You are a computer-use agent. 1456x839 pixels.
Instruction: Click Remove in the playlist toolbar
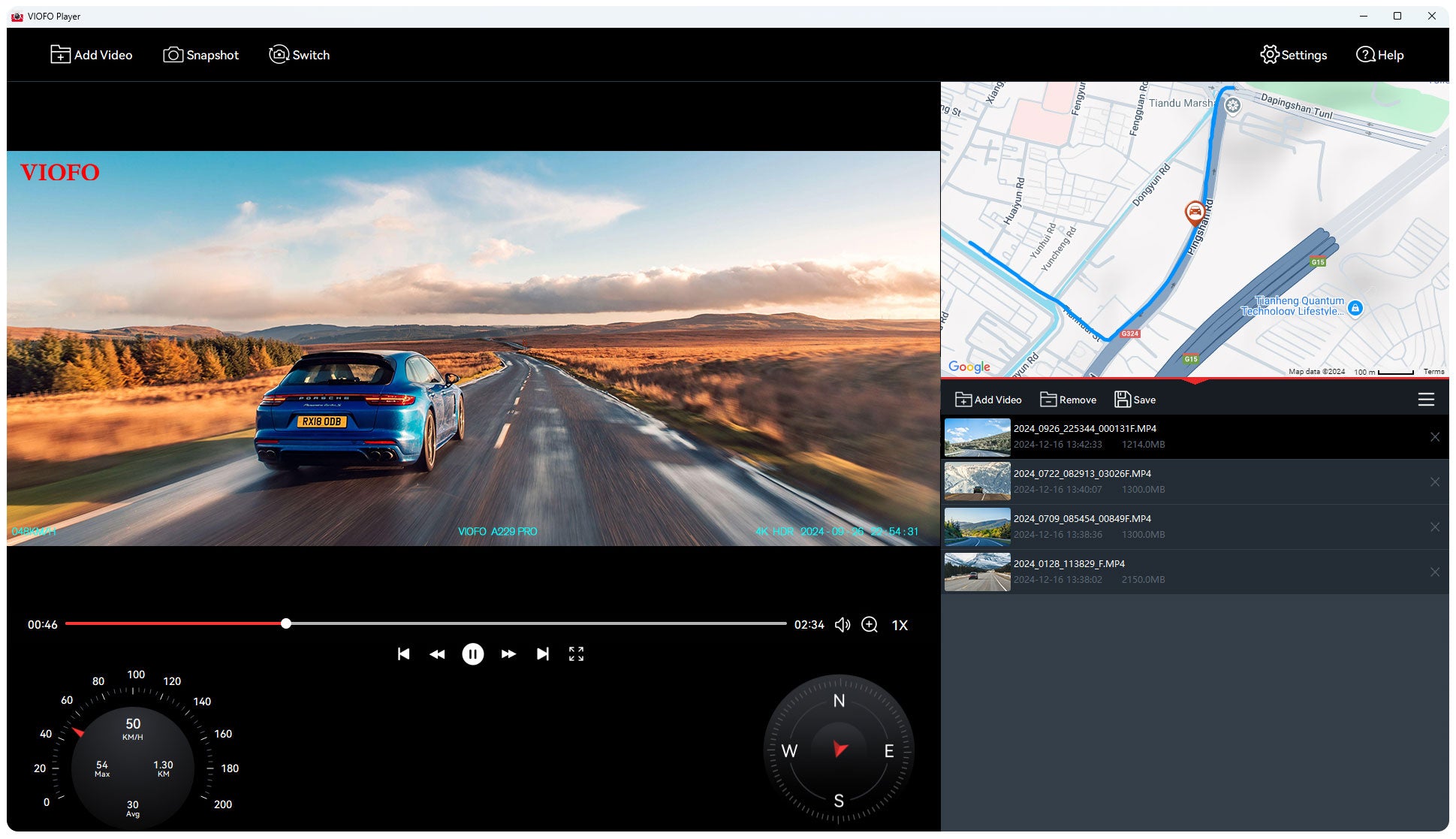coord(1068,400)
